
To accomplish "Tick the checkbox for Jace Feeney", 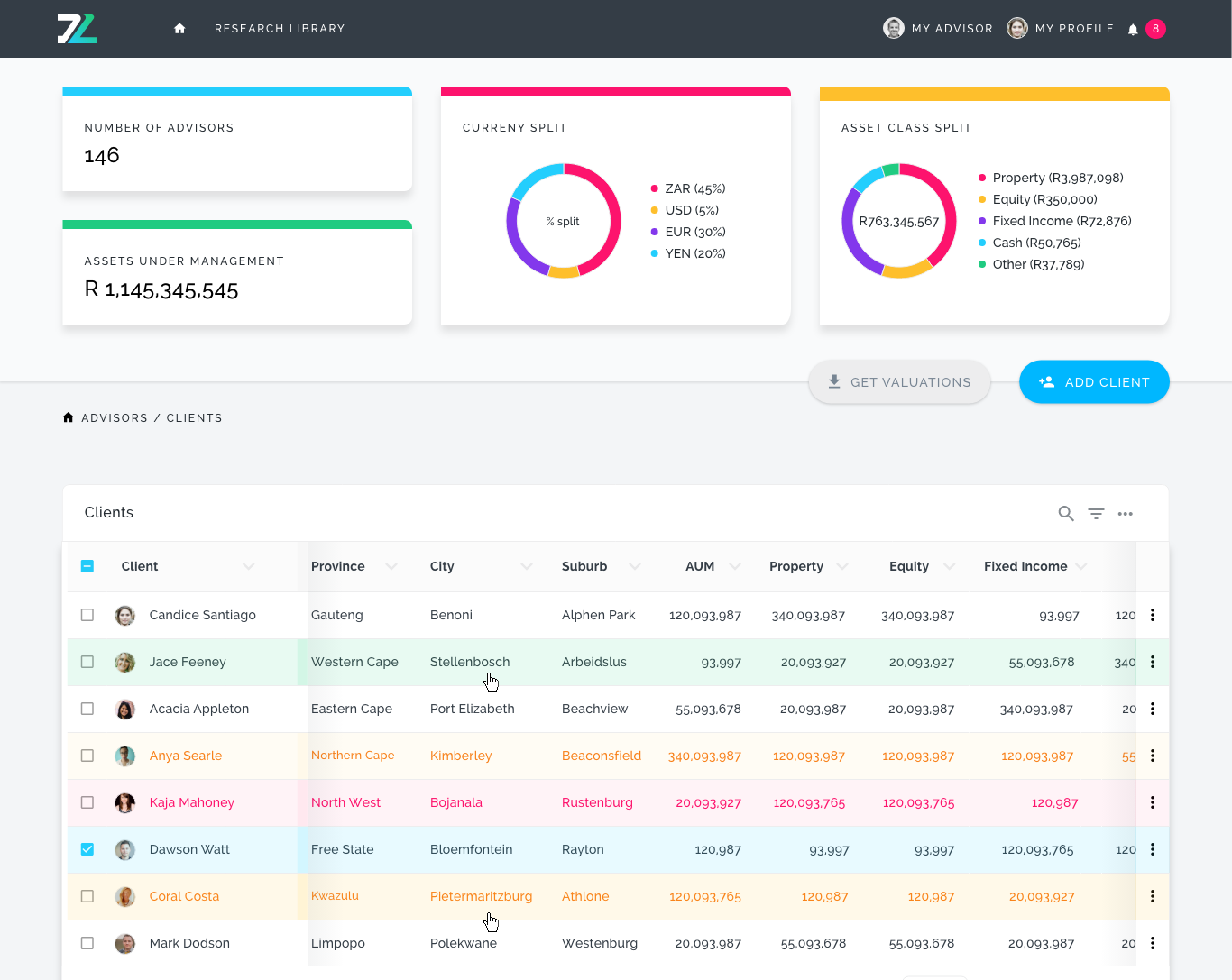I will (87, 662).
